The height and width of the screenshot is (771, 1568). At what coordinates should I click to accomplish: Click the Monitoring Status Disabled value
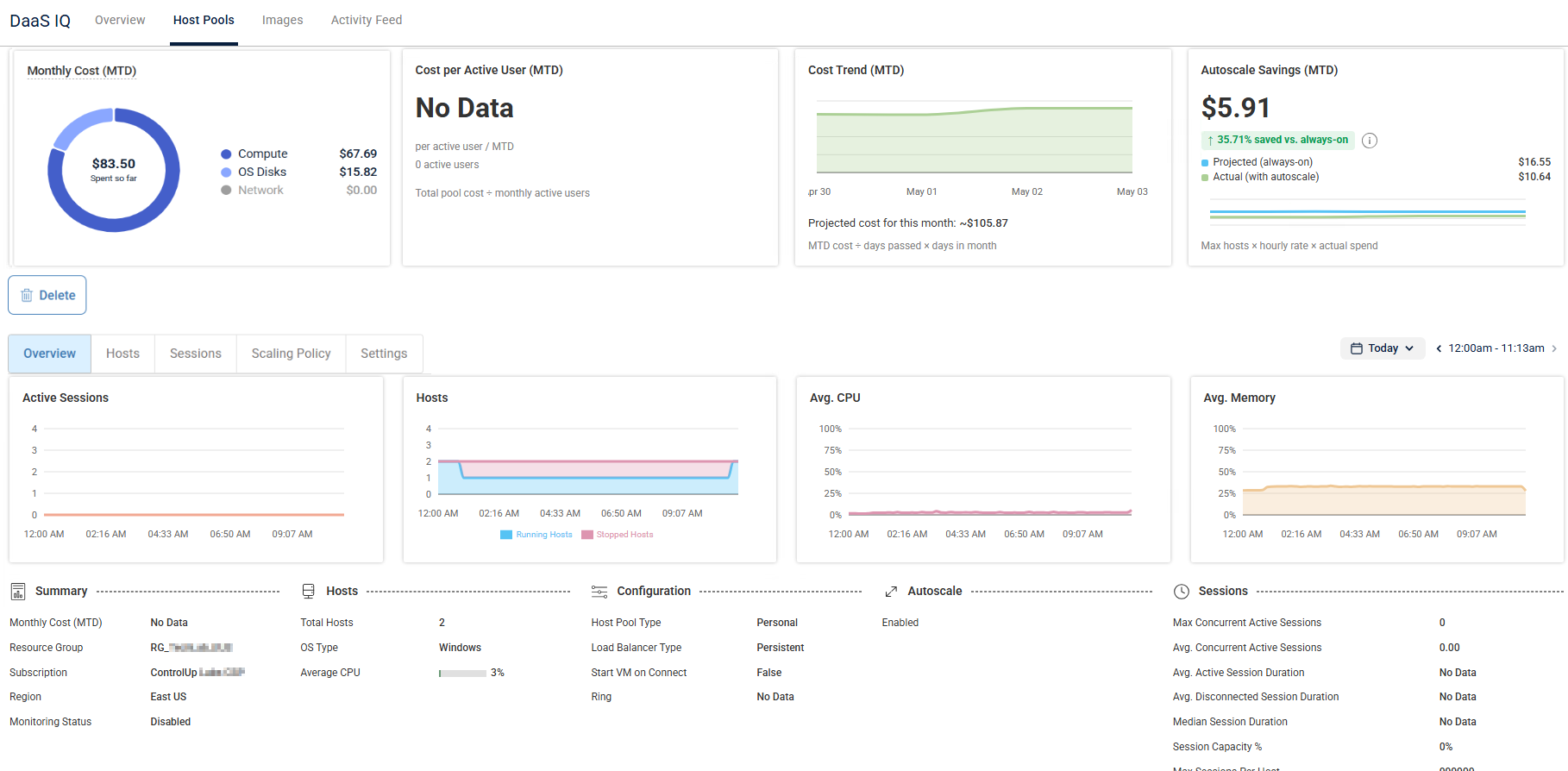pos(171,722)
